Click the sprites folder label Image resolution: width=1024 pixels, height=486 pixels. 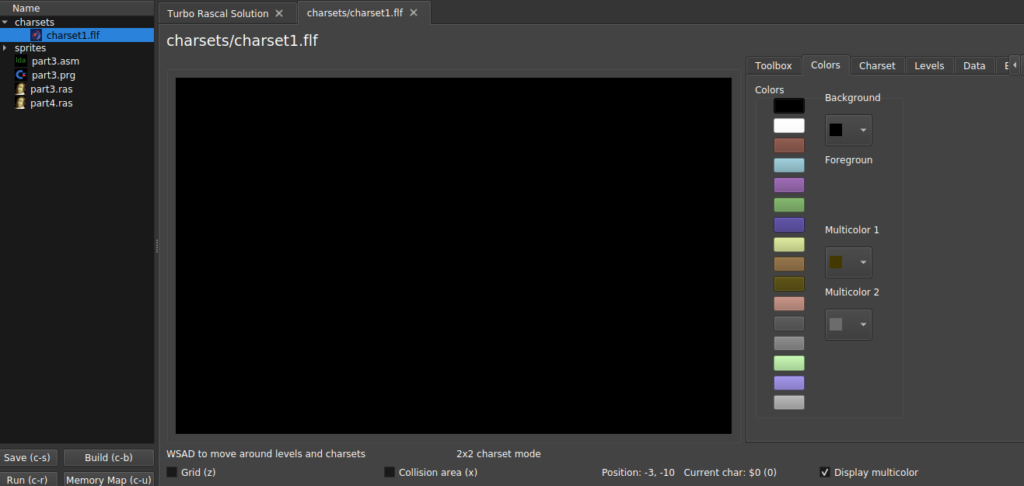point(30,48)
